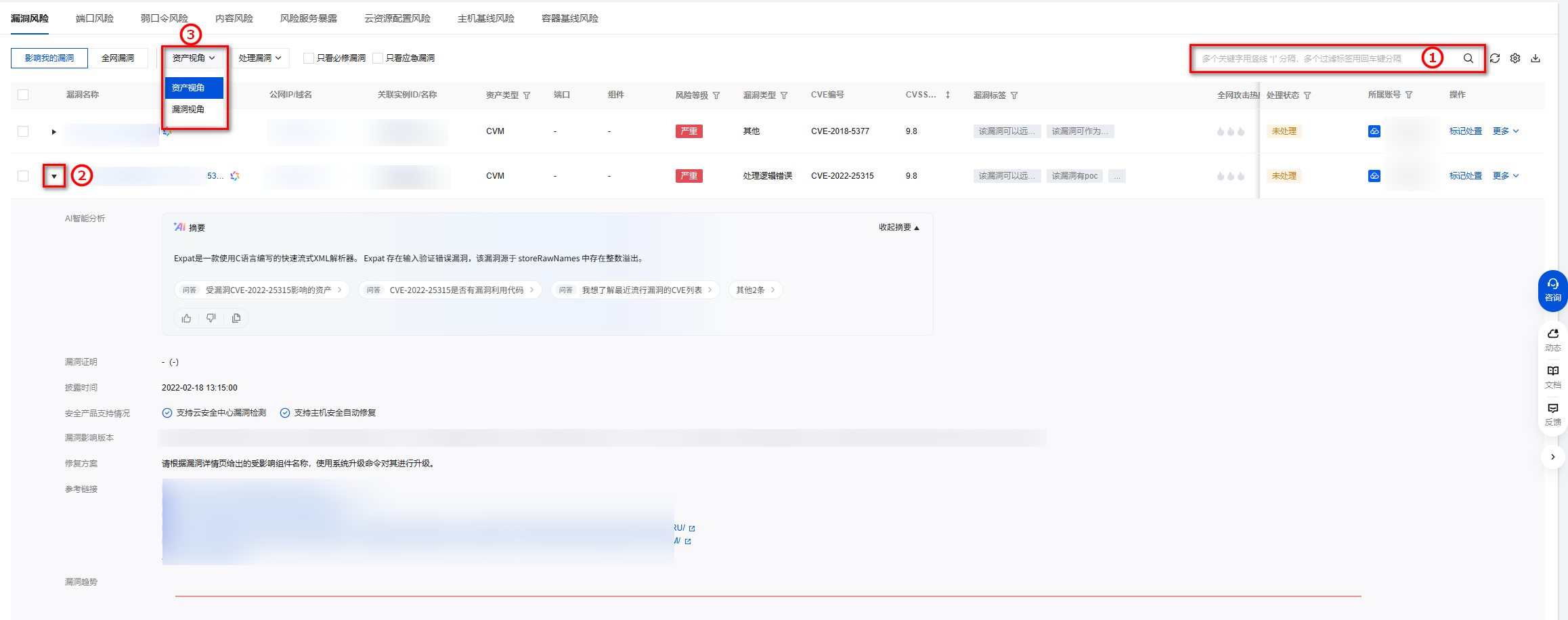The image size is (1568, 620).
Task: Download the vulnerability list
Action: [x=1536, y=58]
